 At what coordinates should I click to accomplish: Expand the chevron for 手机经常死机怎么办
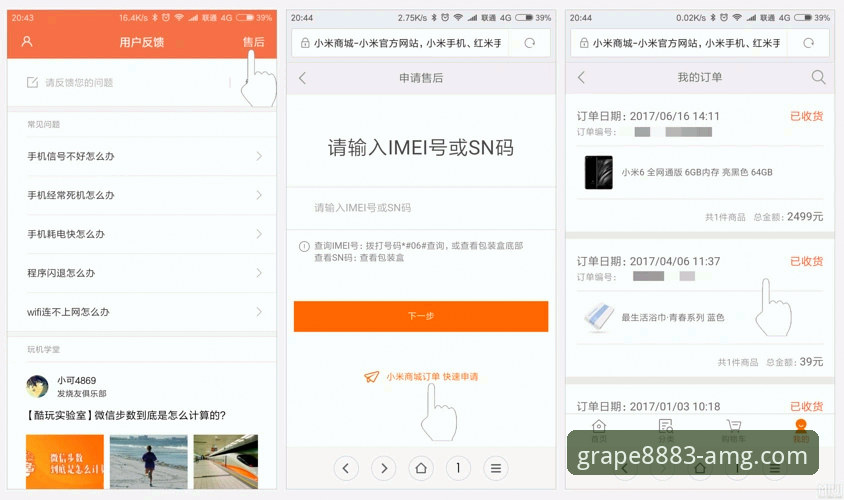coord(259,195)
